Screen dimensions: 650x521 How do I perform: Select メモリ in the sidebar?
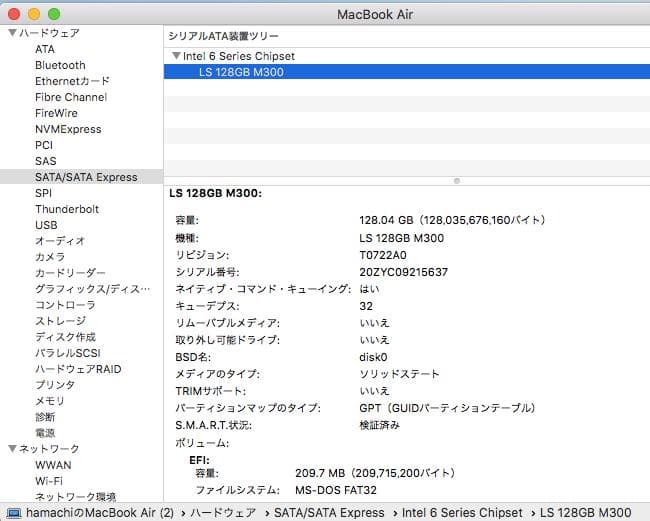[x=50, y=401]
